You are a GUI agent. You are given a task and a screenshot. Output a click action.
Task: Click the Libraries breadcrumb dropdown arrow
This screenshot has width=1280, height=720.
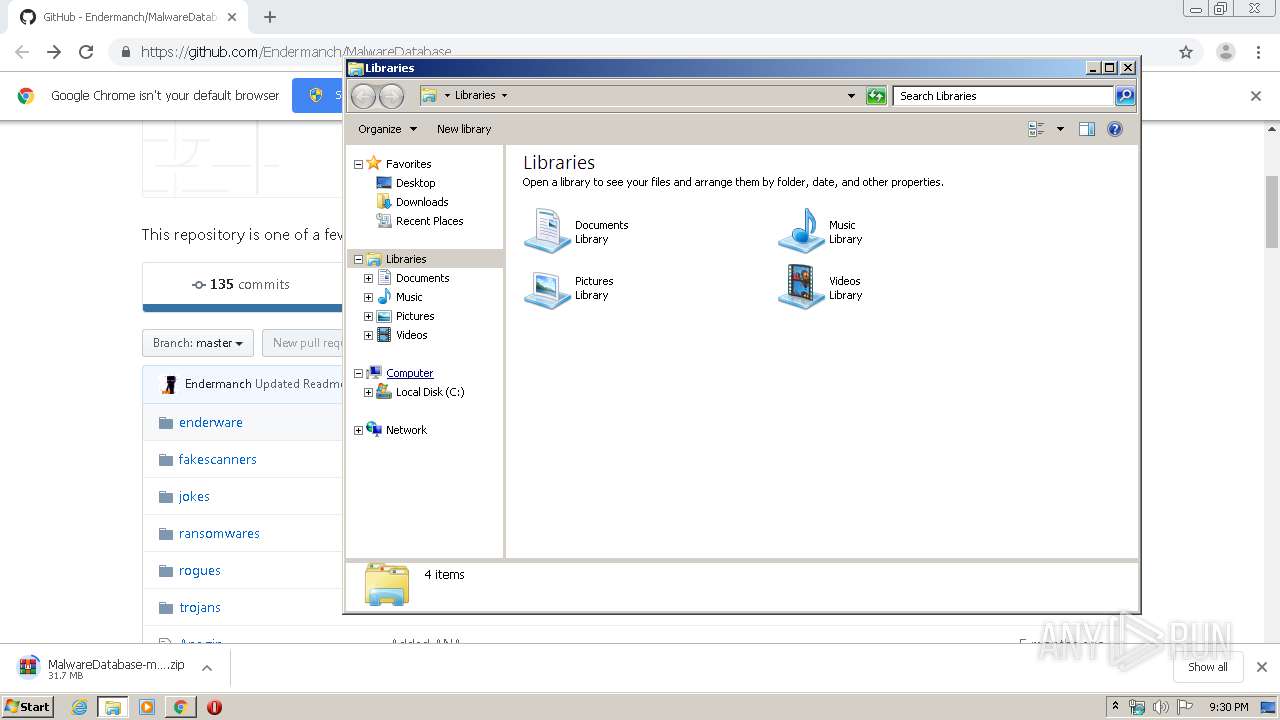pyautogui.click(x=504, y=96)
